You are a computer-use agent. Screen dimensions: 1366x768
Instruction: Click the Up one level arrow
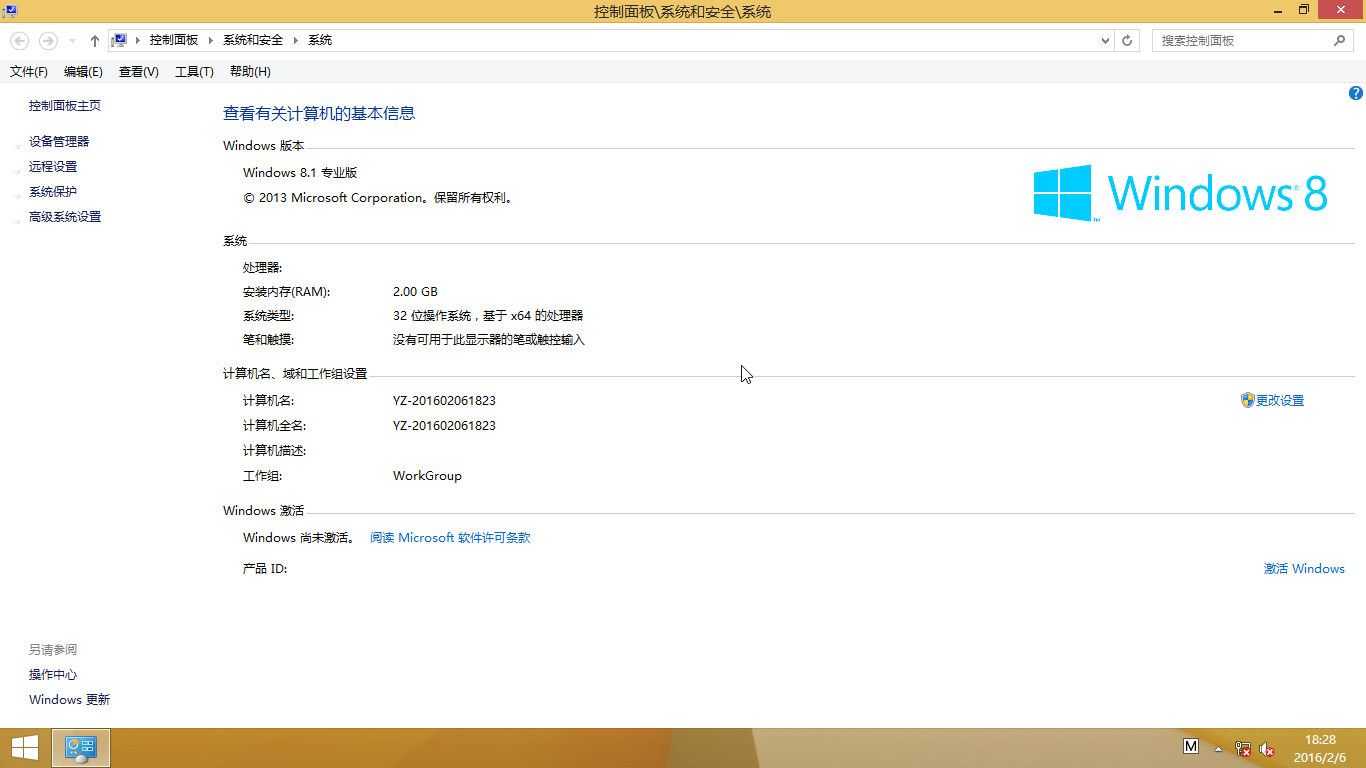click(x=95, y=41)
